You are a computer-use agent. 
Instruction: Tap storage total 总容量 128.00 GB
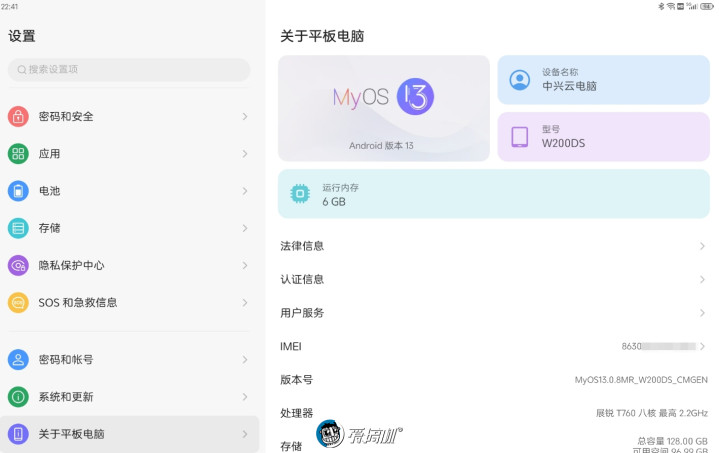(x=672, y=441)
